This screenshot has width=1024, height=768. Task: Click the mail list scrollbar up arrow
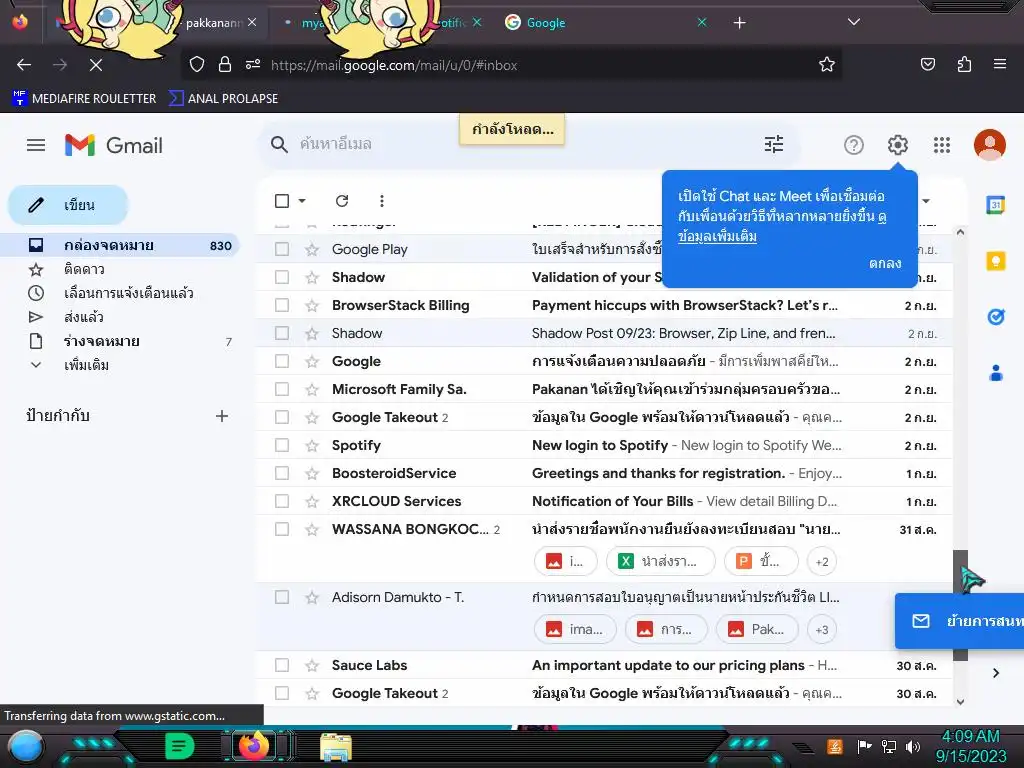tap(959, 232)
